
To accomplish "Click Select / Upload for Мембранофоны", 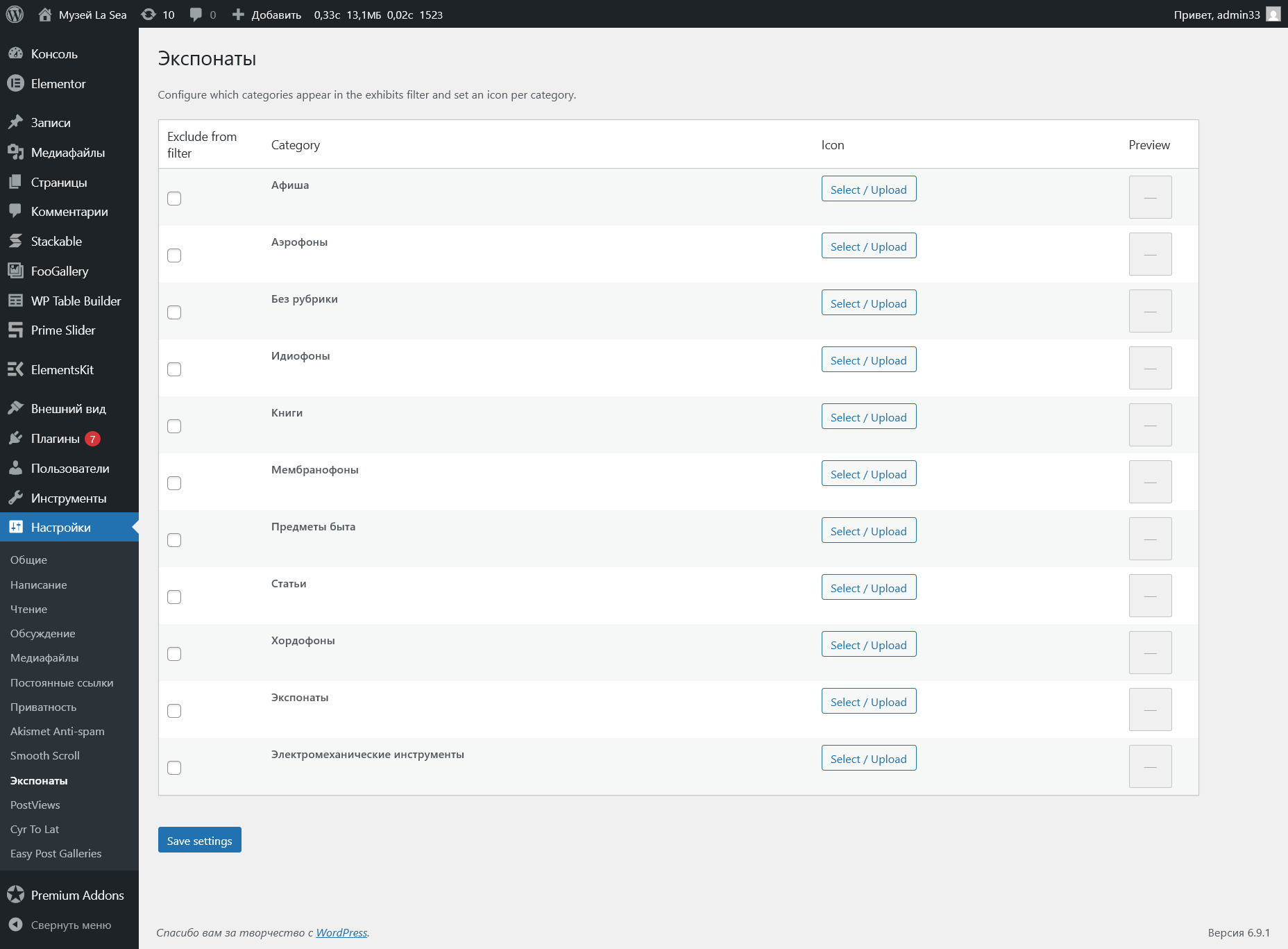I will click(x=869, y=473).
